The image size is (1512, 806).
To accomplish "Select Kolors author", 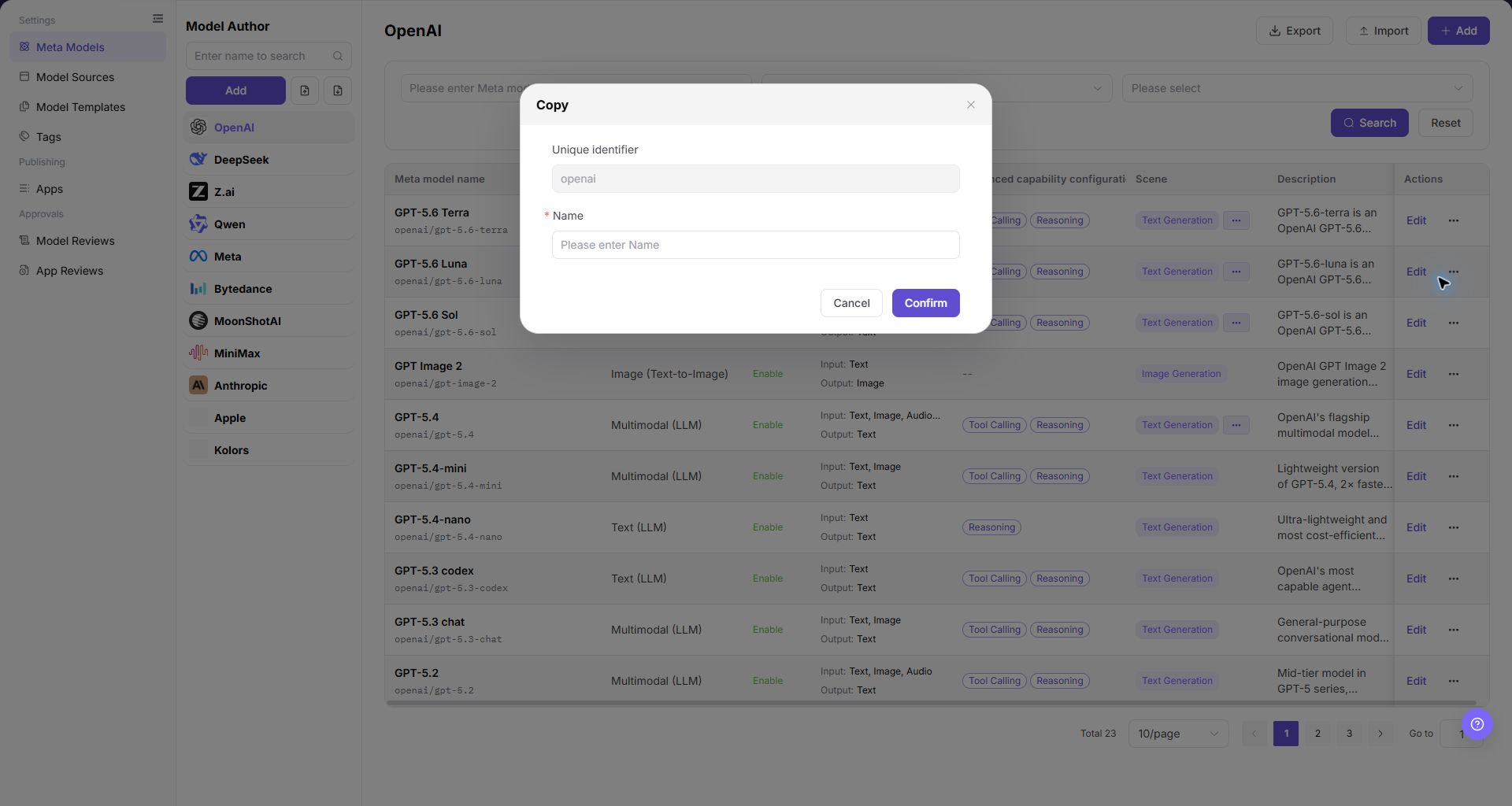I will click(x=269, y=450).
